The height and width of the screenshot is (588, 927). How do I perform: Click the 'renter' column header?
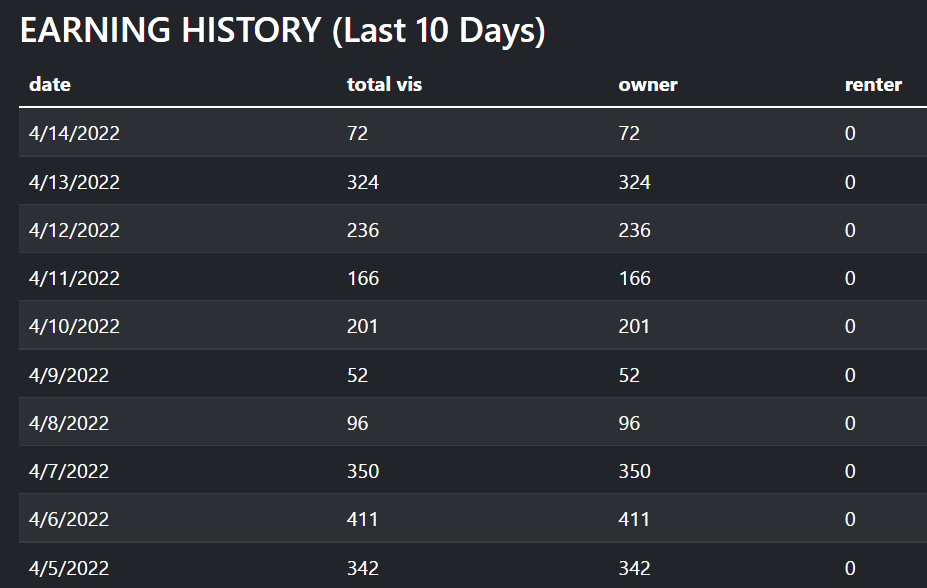coord(873,85)
